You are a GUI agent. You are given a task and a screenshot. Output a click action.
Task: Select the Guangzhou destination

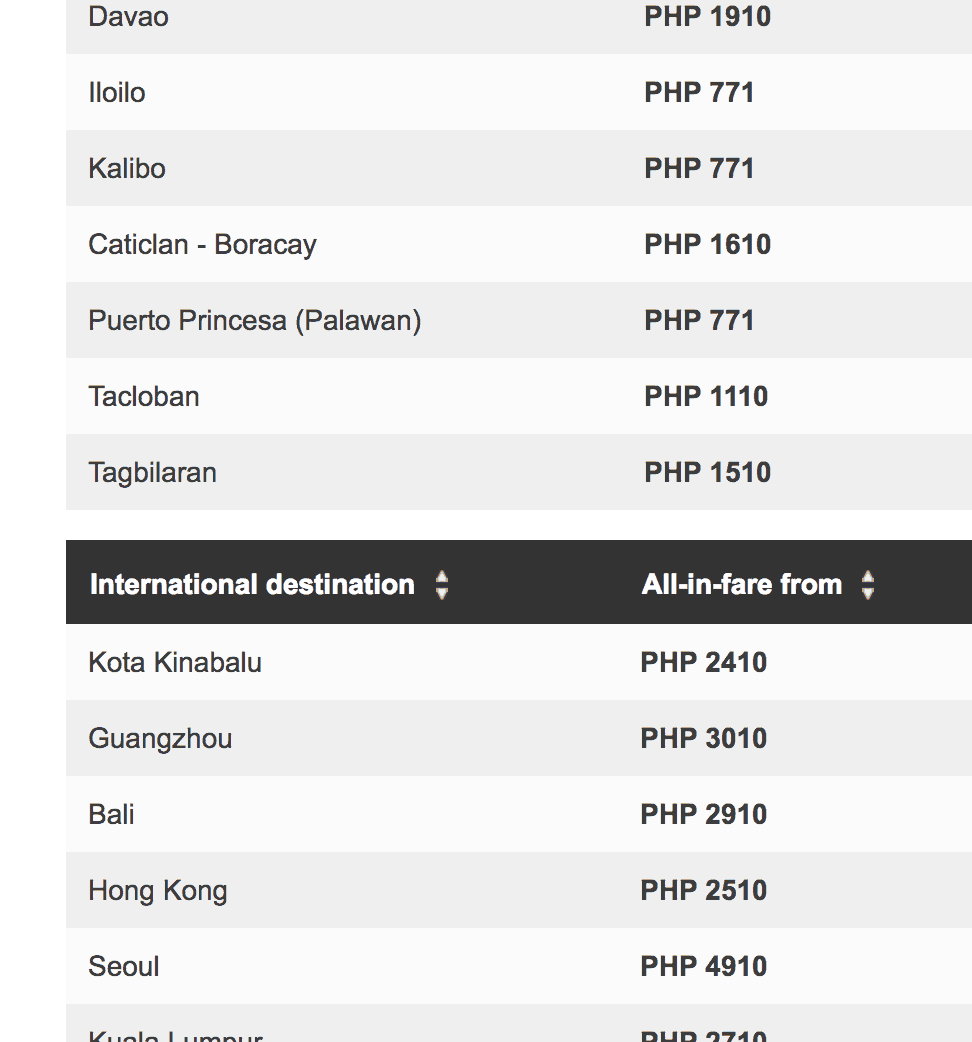click(x=160, y=739)
